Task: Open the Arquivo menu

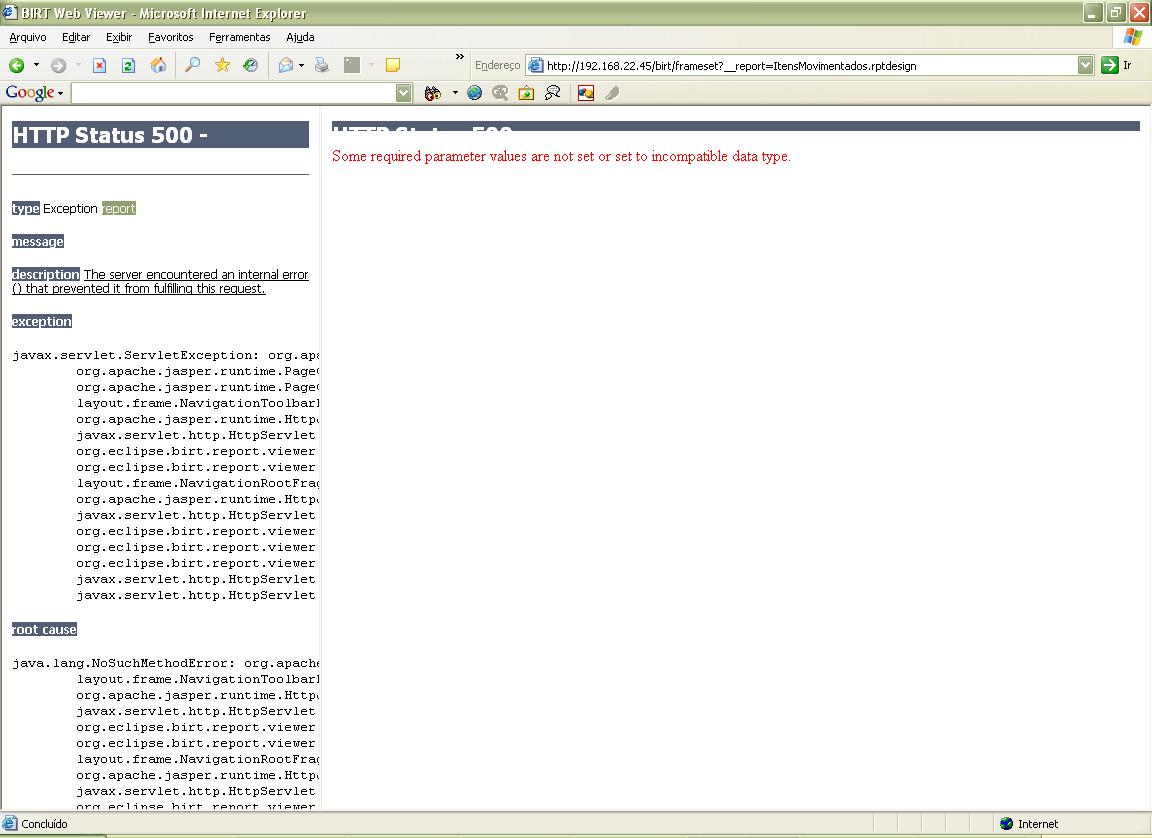Action: 28,37
